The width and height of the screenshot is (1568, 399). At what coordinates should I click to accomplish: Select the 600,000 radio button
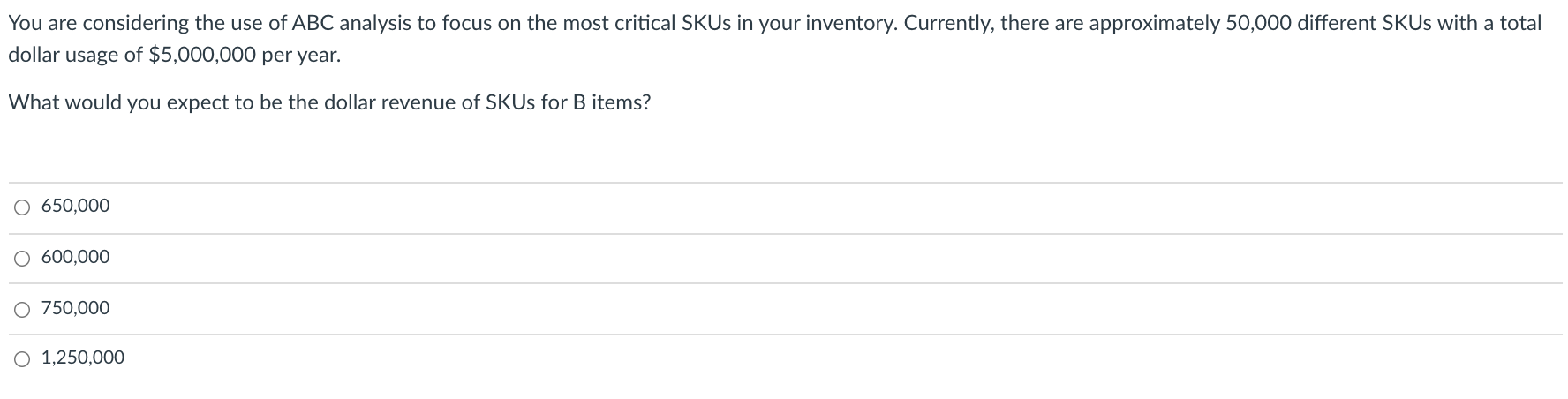click(x=23, y=258)
